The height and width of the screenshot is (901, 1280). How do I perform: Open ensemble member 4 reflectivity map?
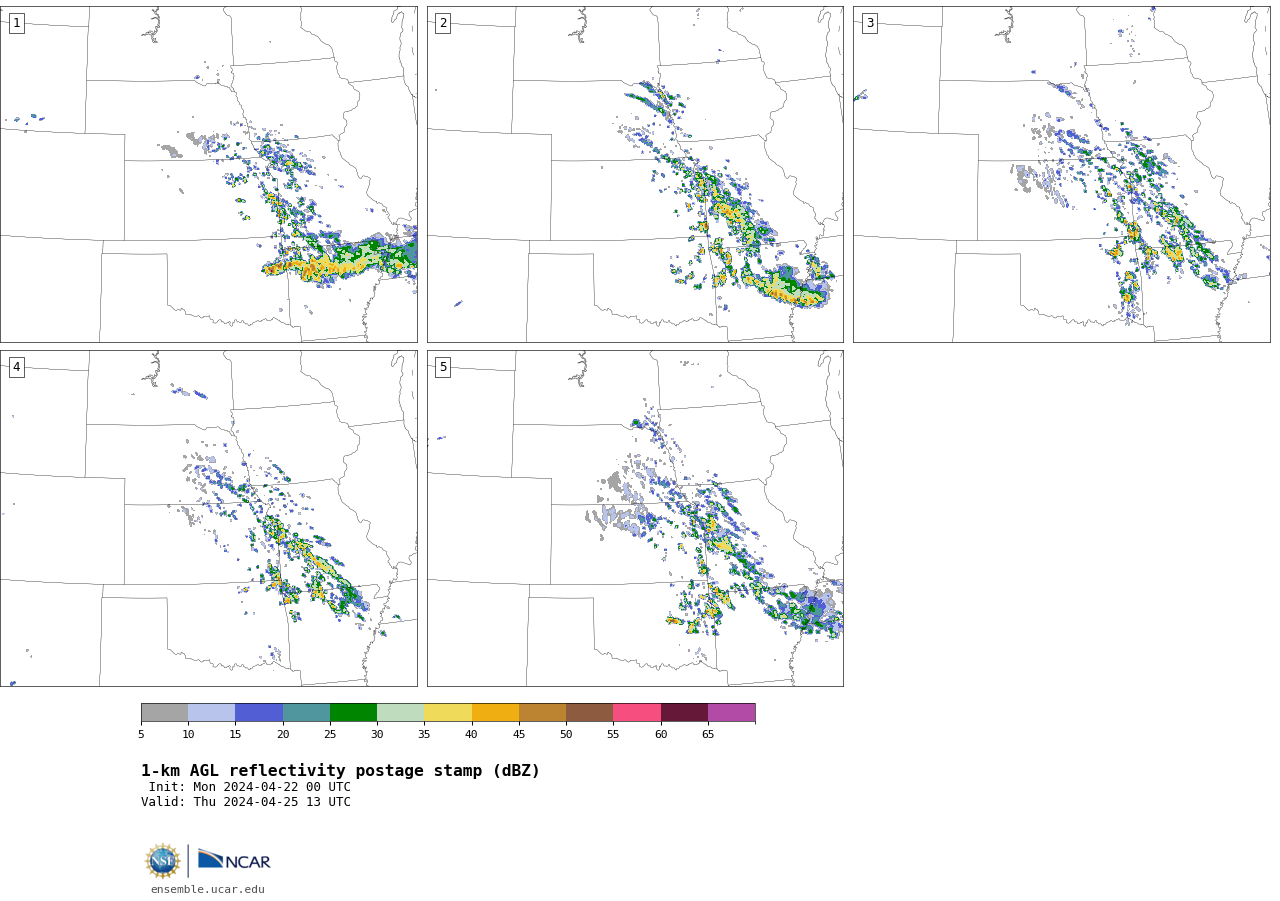(x=209, y=518)
